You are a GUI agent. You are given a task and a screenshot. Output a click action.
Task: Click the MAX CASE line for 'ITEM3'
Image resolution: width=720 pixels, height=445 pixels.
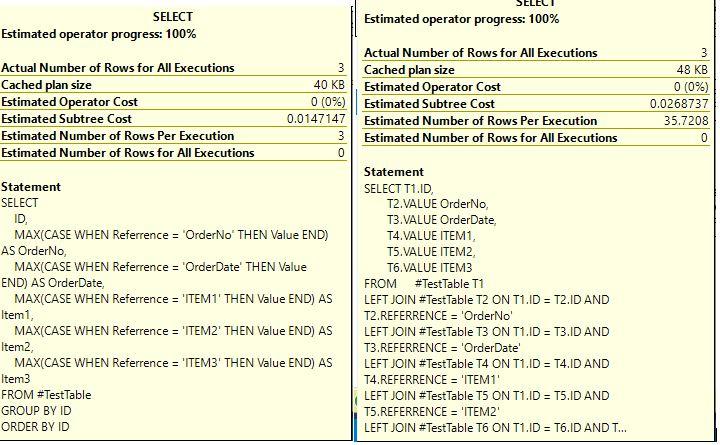coord(173,363)
